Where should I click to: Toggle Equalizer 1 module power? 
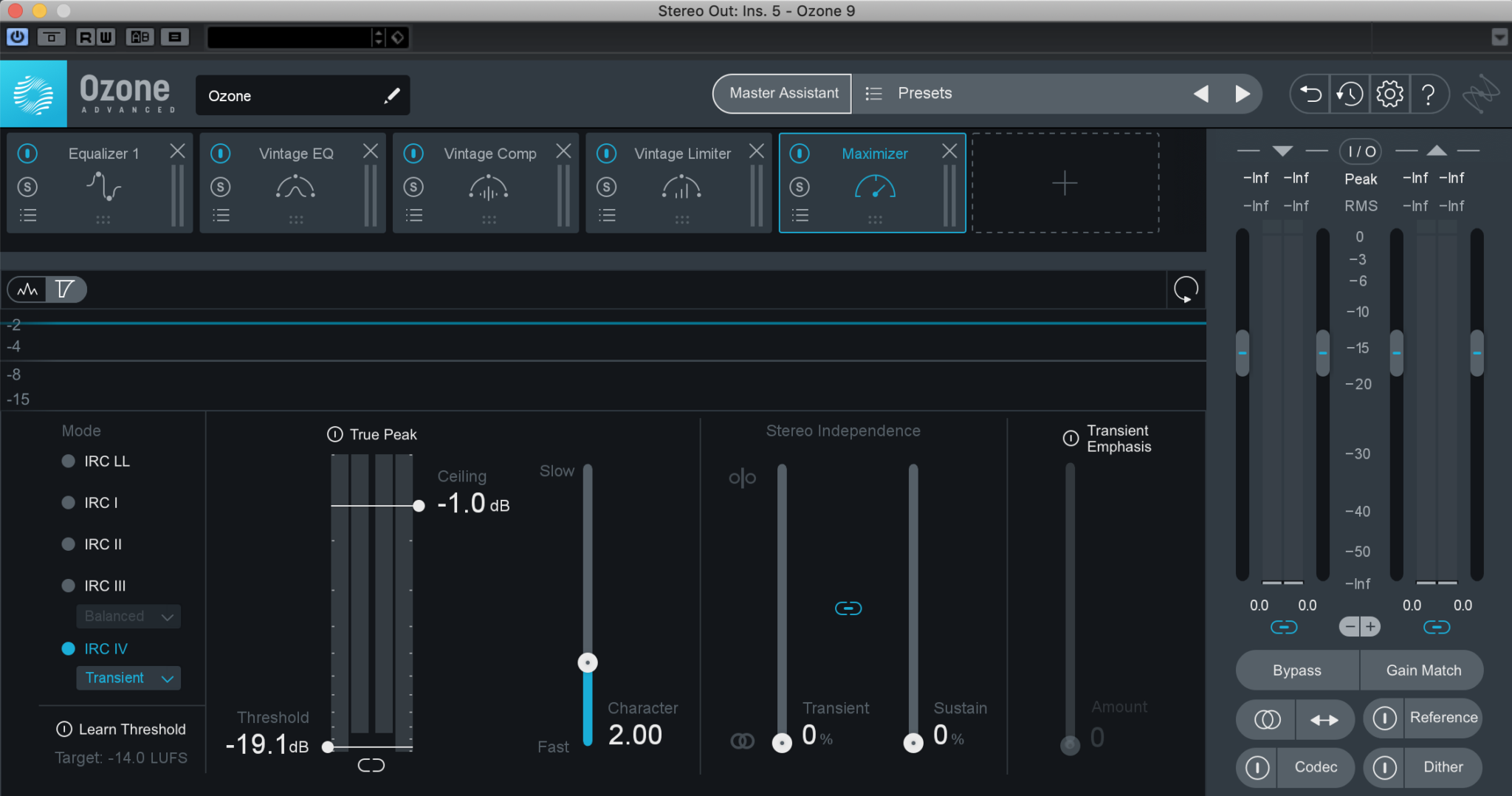point(27,153)
